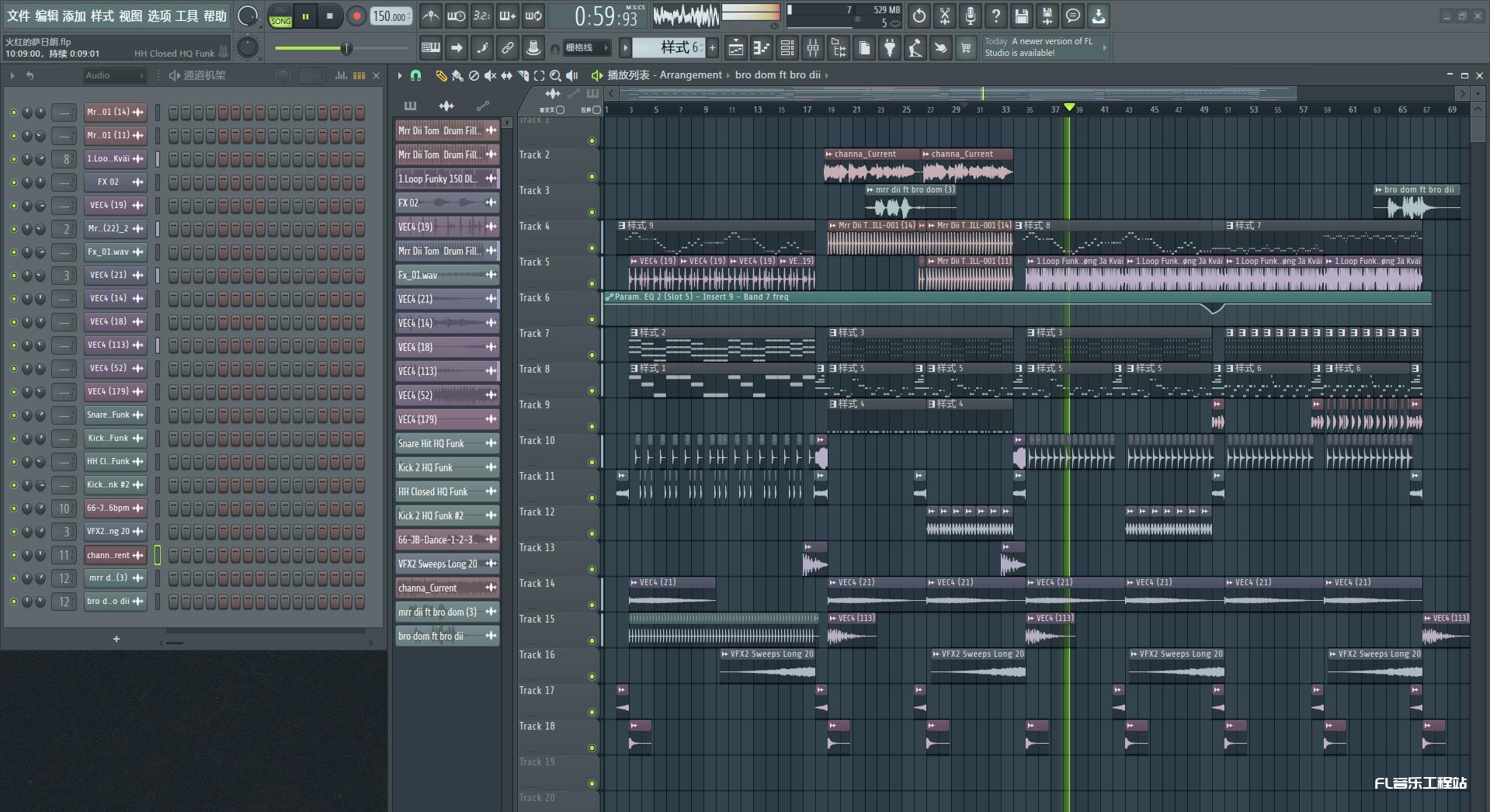
Task: Adjust the main volume slider
Action: pos(342,48)
